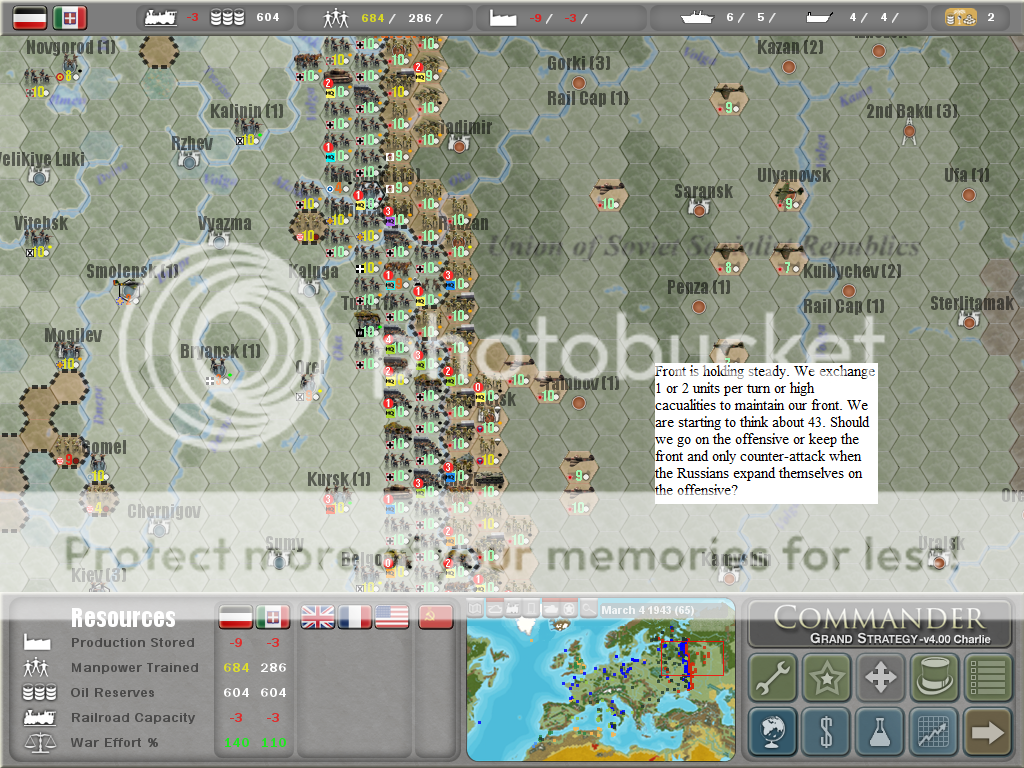Image resolution: width=1024 pixels, height=768 pixels.
Task: Click the Italian flag in top bar
Action: click(x=70, y=17)
